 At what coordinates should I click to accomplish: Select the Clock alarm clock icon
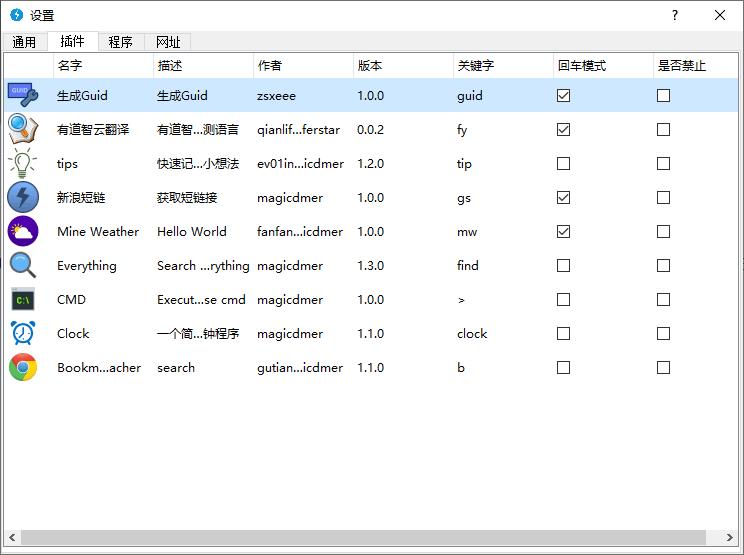[x=23, y=334]
